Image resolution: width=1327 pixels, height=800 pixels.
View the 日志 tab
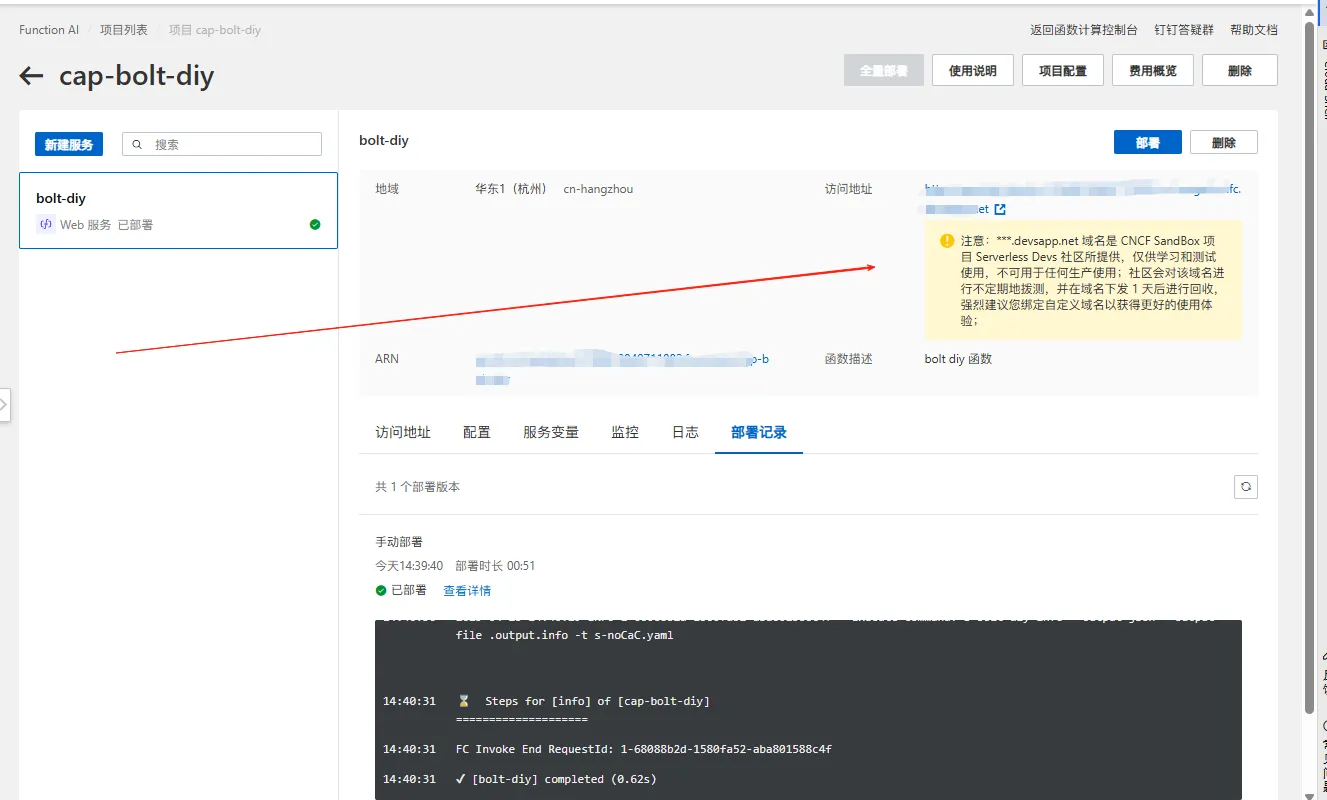[x=685, y=432]
